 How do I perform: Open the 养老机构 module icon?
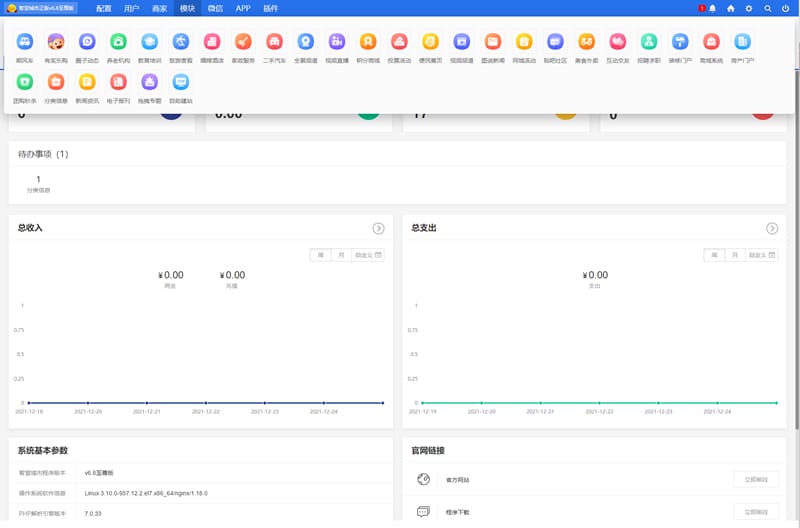click(x=118, y=42)
